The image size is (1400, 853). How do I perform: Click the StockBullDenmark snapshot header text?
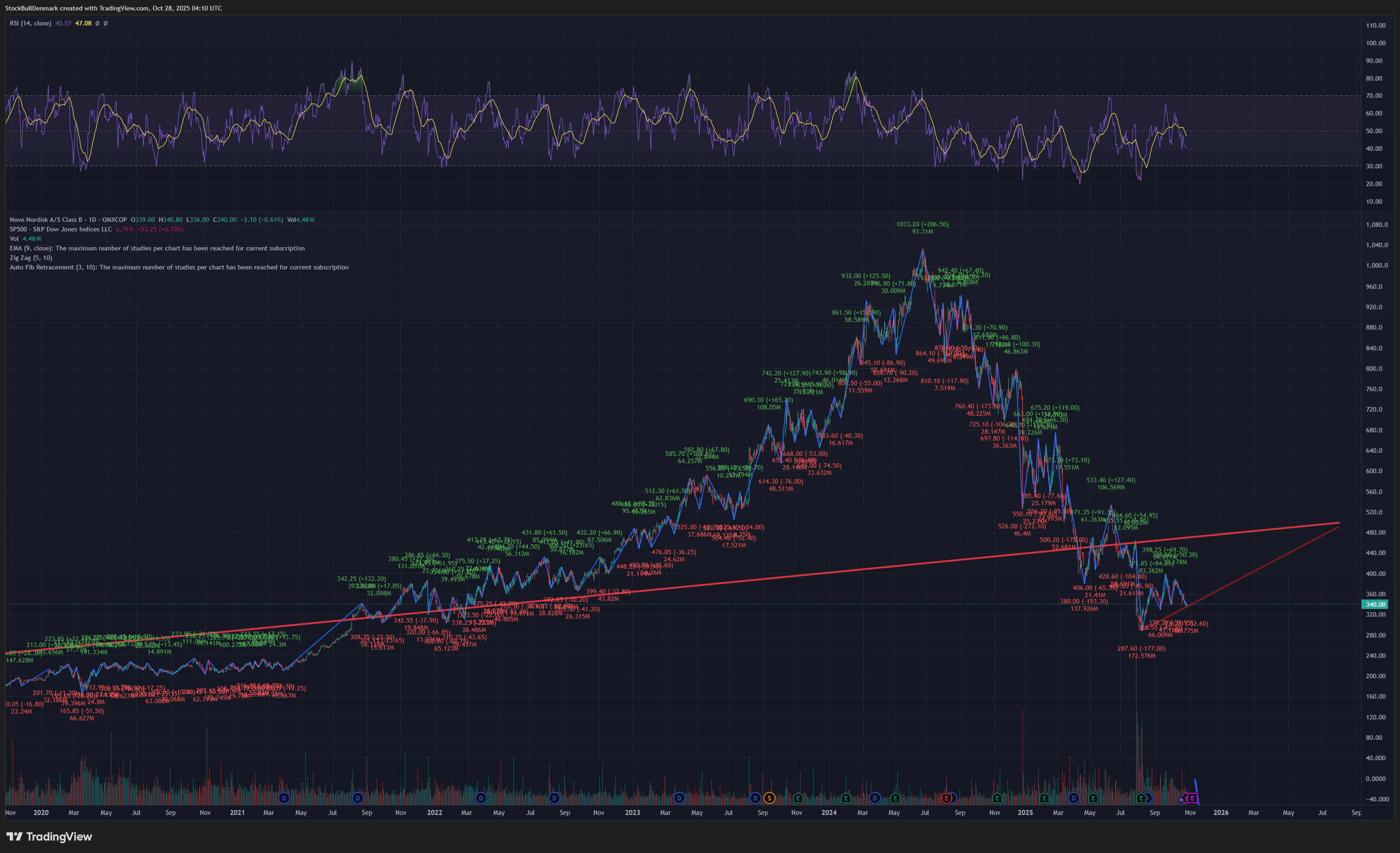(114, 8)
